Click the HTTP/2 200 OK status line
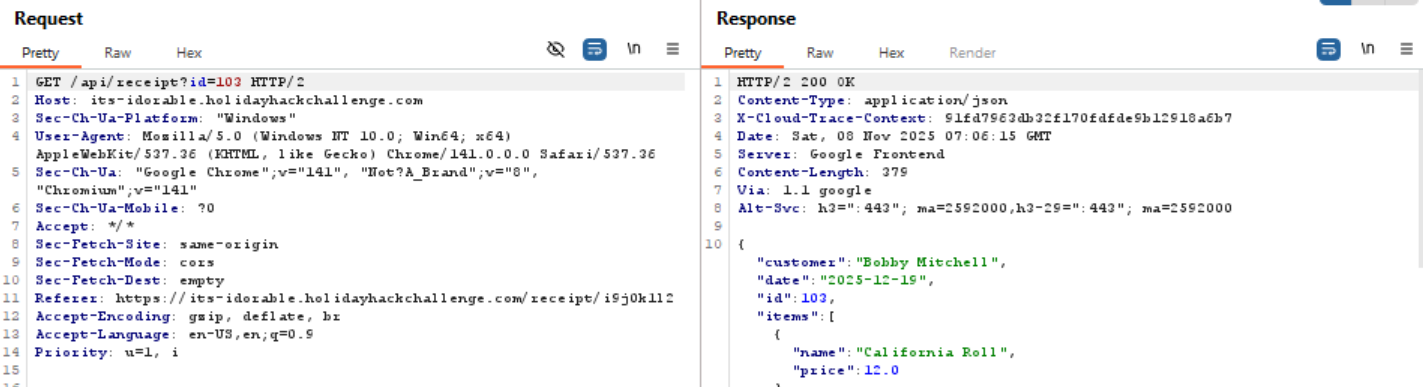 796,82
